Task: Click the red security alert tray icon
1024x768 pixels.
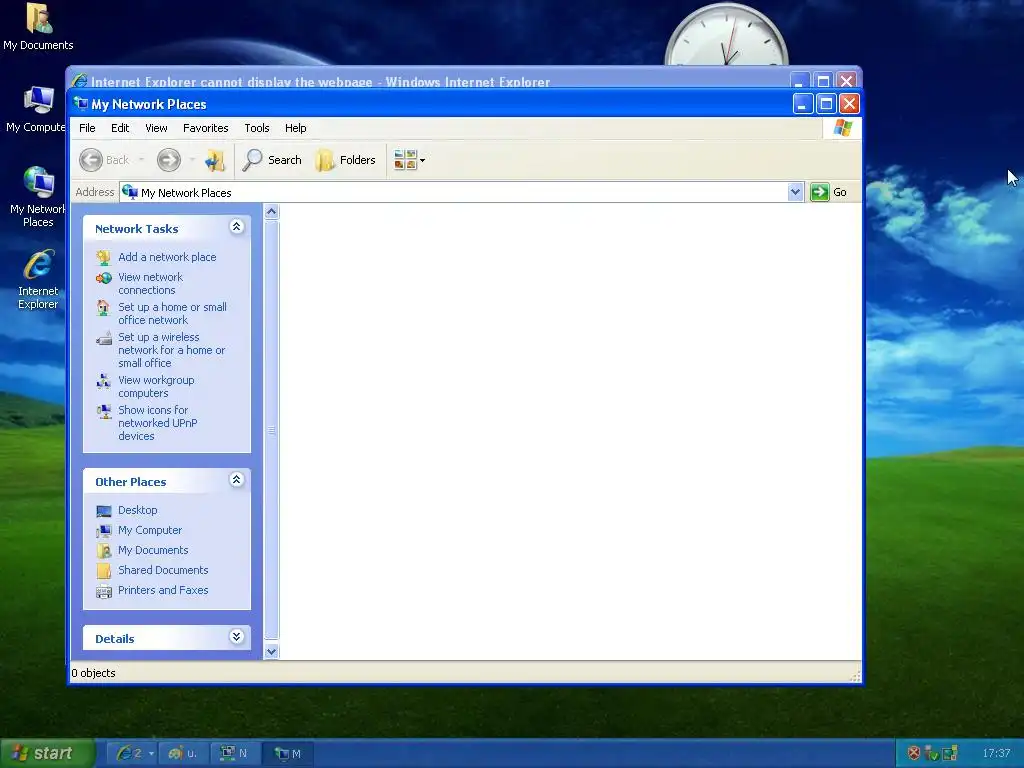Action: click(914, 753)
